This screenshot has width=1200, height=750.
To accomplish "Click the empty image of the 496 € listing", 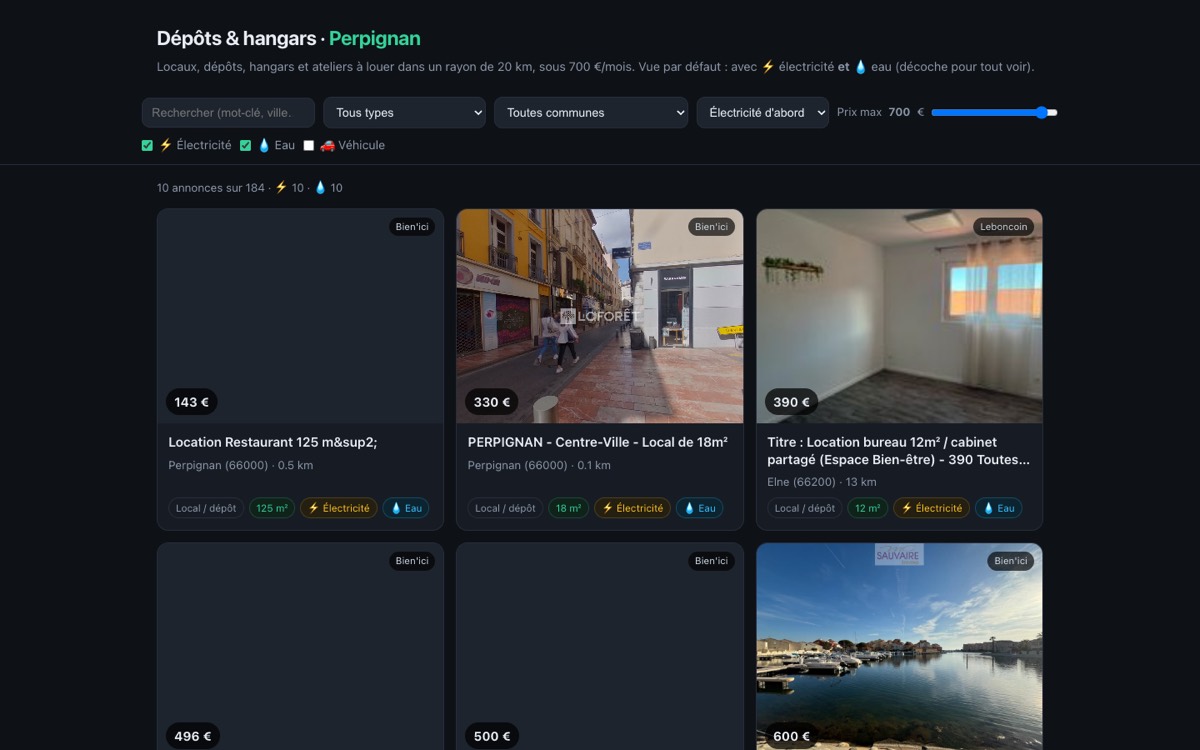I will point(300,646).
